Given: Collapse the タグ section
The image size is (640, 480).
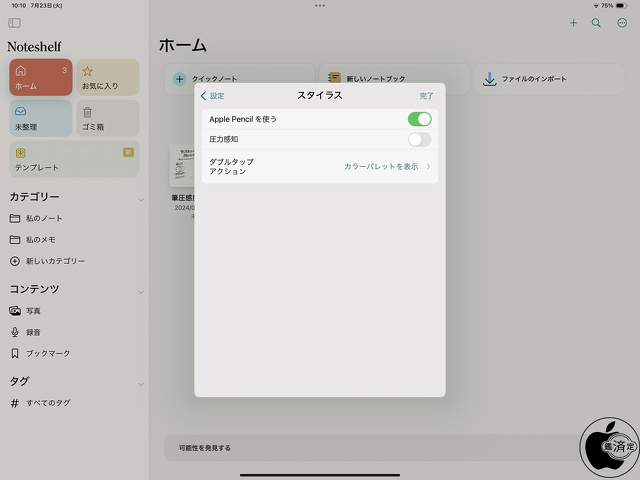Looking at the screenshot, I should (140, 382).
